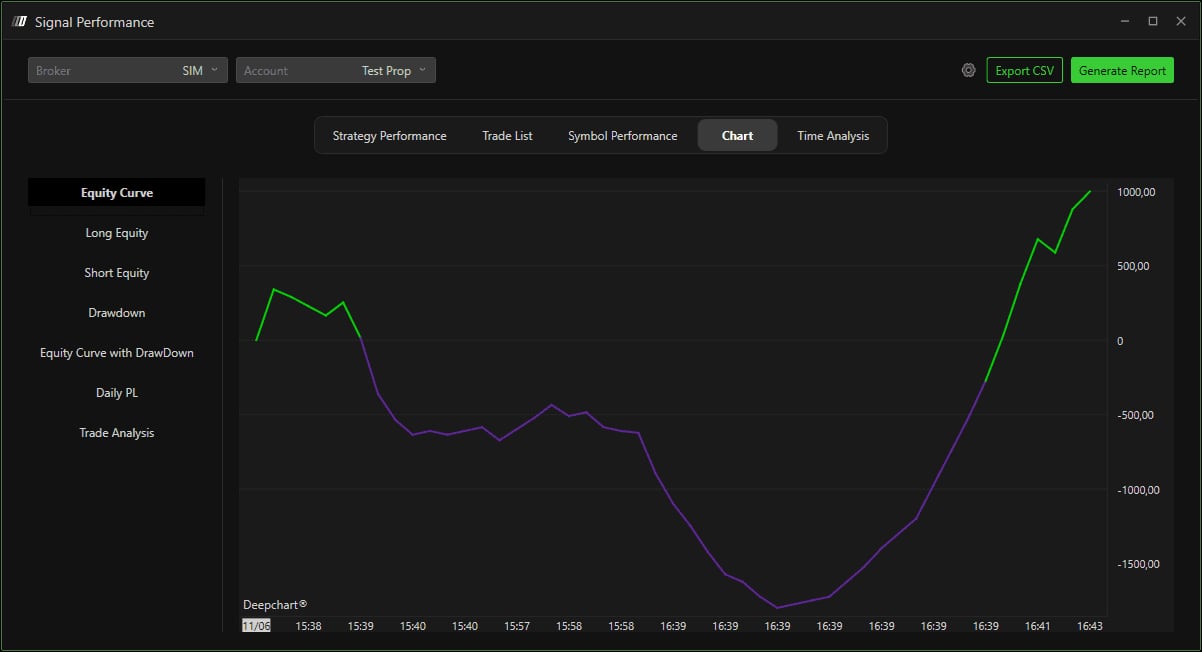Click the 15:38 time axis label
The image size is (1202, 652).
(308, 626)
